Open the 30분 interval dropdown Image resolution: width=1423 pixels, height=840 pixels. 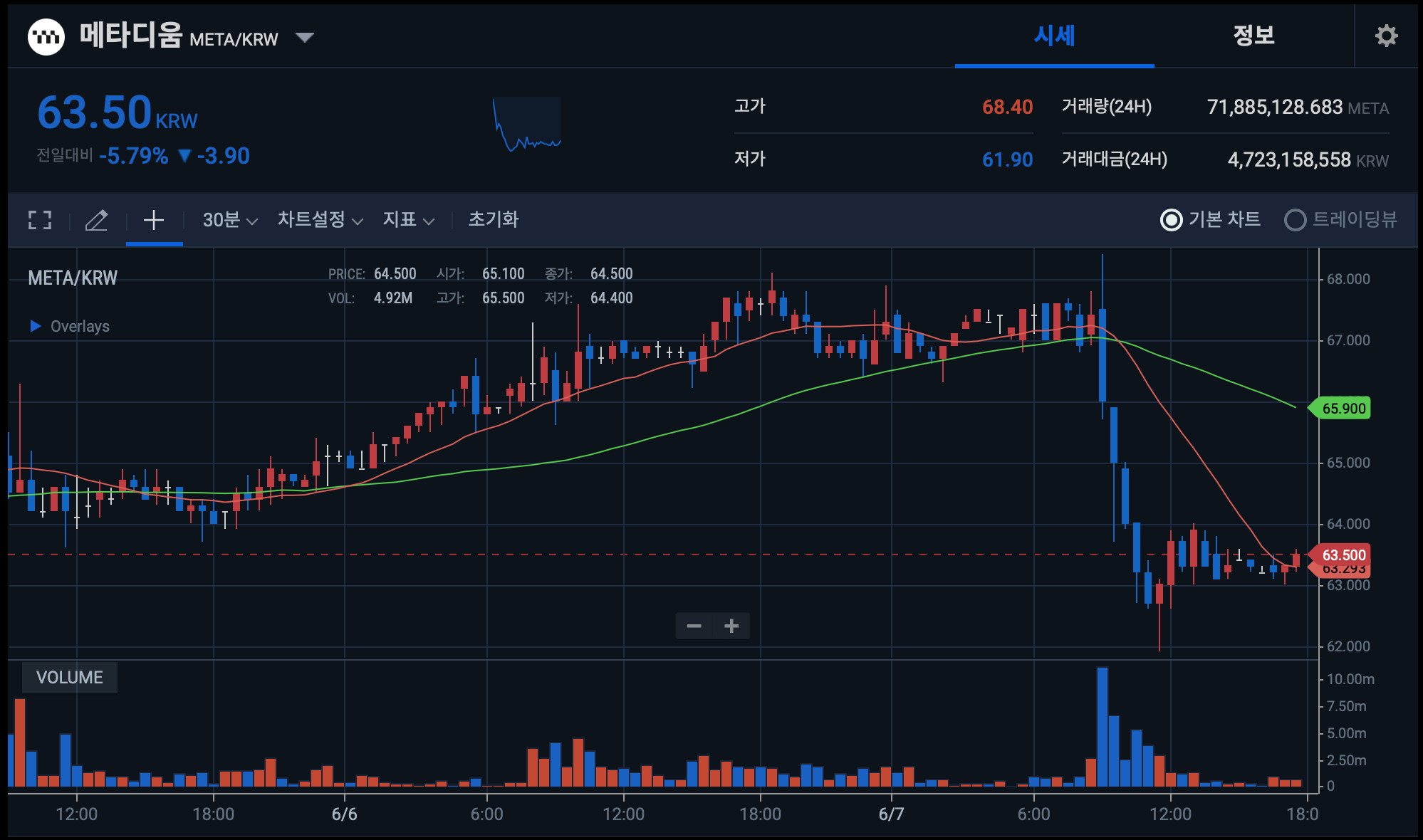229,220
